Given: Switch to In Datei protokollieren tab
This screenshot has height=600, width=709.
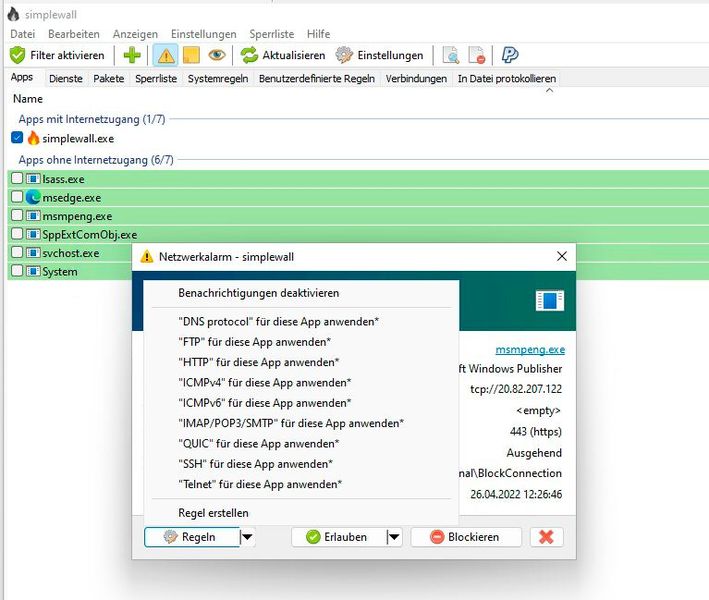Looking at the screenshot, I should pyautogui.click(x=507, y=79).
